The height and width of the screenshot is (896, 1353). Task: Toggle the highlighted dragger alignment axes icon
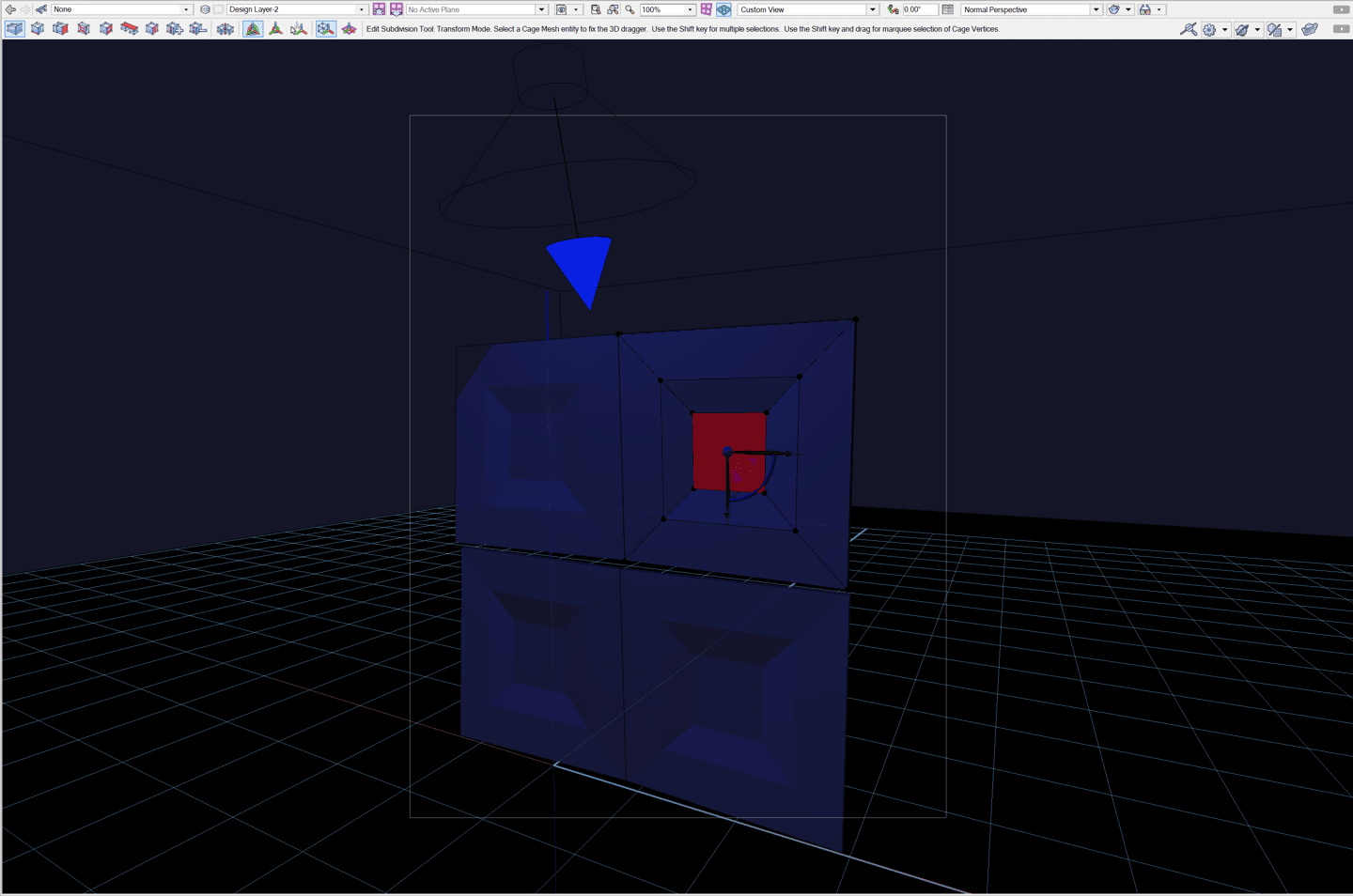(253, 29)
